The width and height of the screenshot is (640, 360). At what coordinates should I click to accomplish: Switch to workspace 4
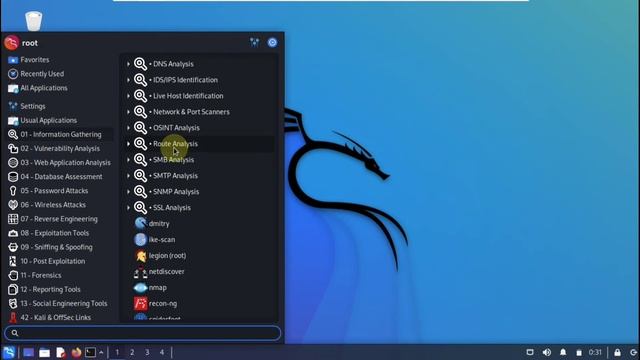click(x=162, y=352)
